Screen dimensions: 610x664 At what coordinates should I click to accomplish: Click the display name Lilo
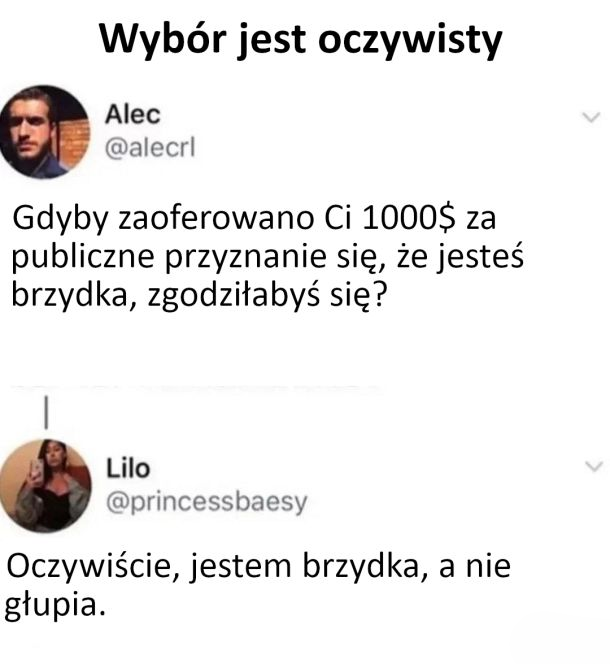(128, 468)
